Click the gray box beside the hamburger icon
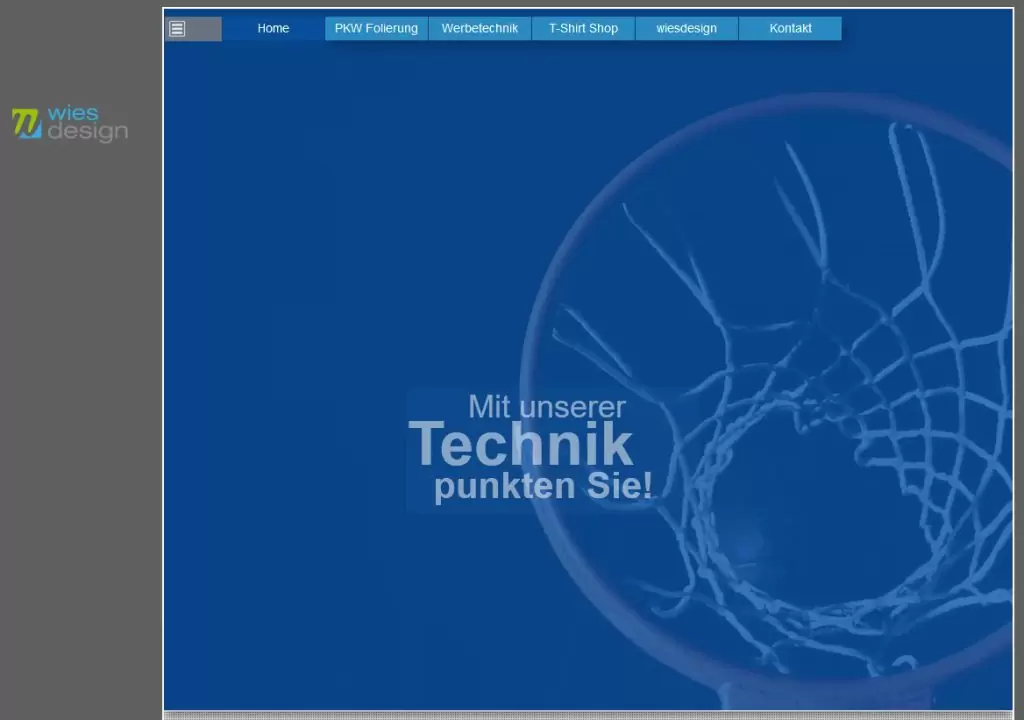Image resolution: width=1024 pixels, height=720 pixels. (205, 29)
